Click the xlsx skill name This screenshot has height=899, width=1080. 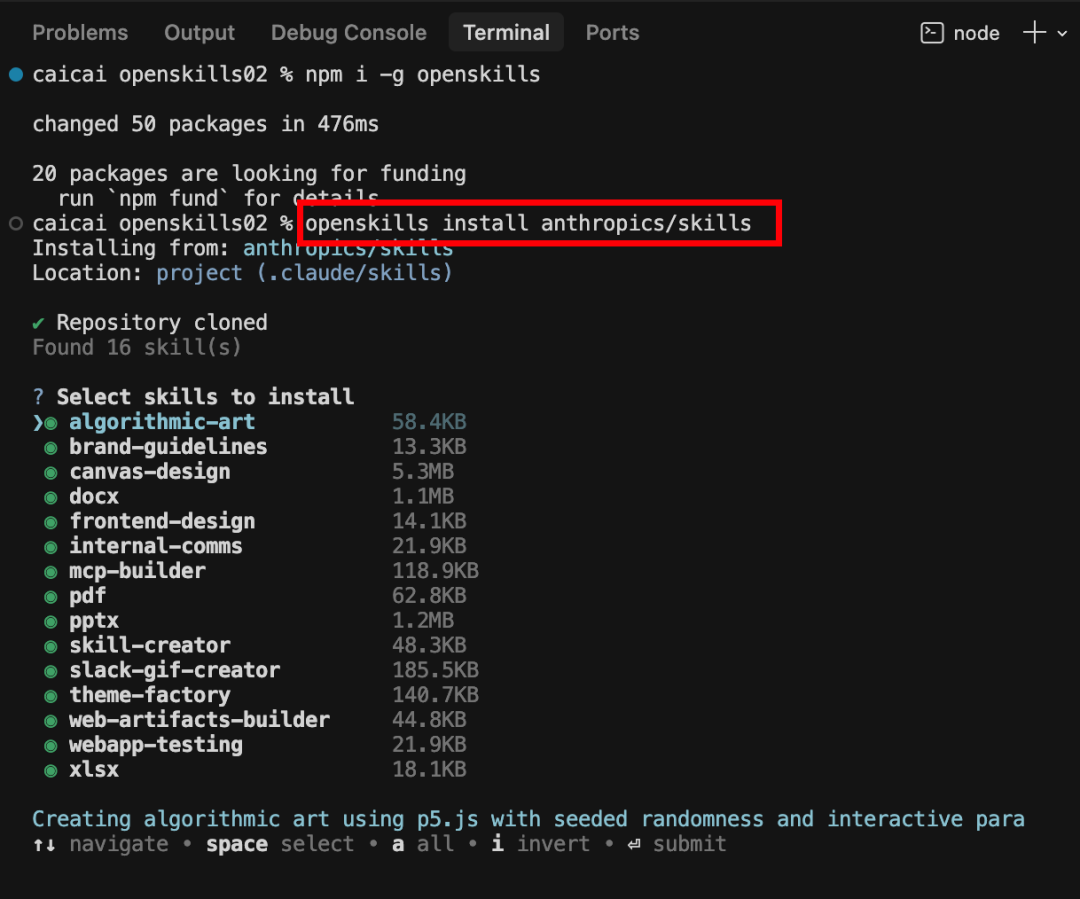pyautogui.click(x=94, y=769)
